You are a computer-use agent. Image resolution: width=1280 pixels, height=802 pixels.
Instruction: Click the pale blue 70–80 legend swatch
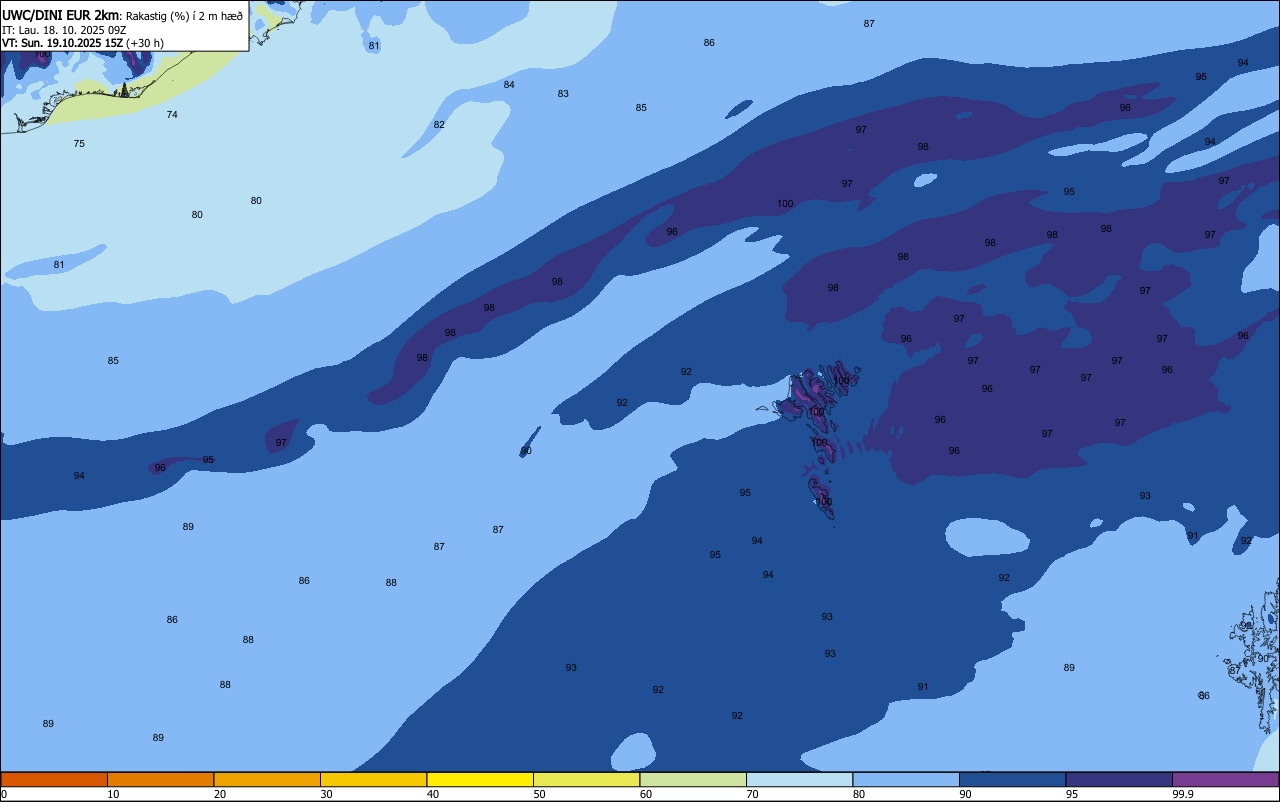[799, 779]
